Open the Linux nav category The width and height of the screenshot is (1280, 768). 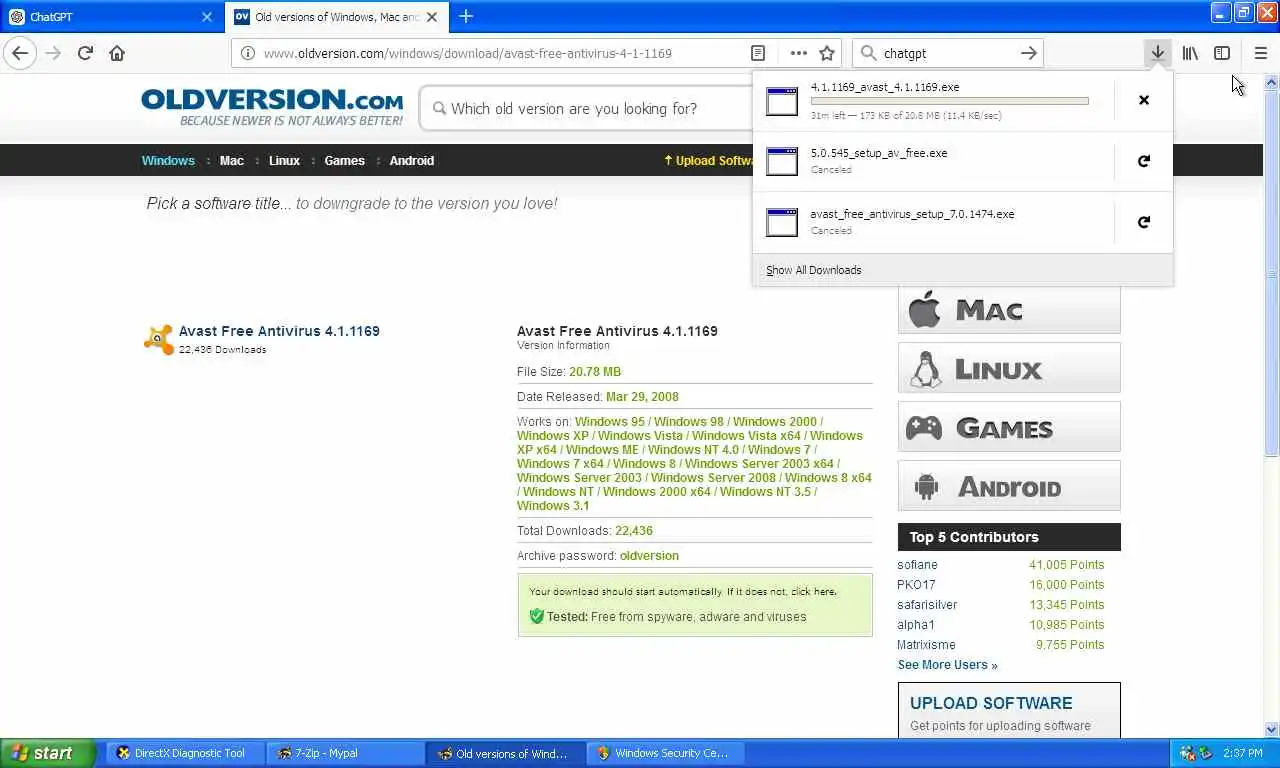click(x=284, y=160)
